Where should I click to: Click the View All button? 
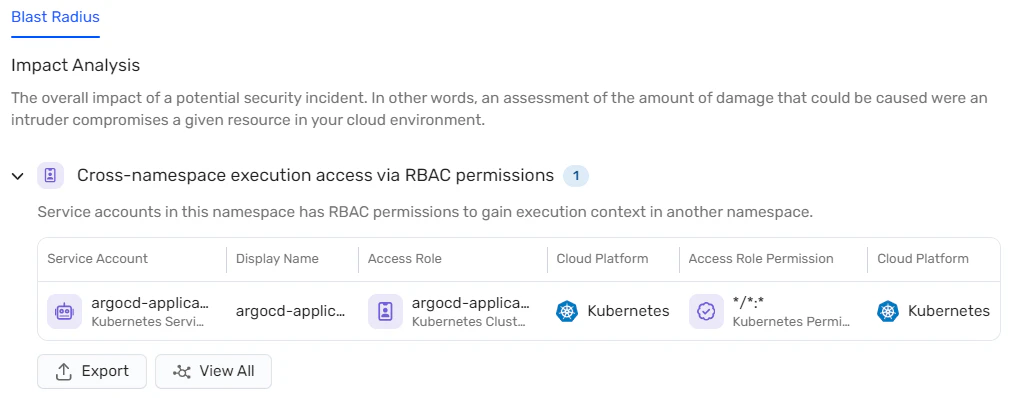click(x=213, y=371)
